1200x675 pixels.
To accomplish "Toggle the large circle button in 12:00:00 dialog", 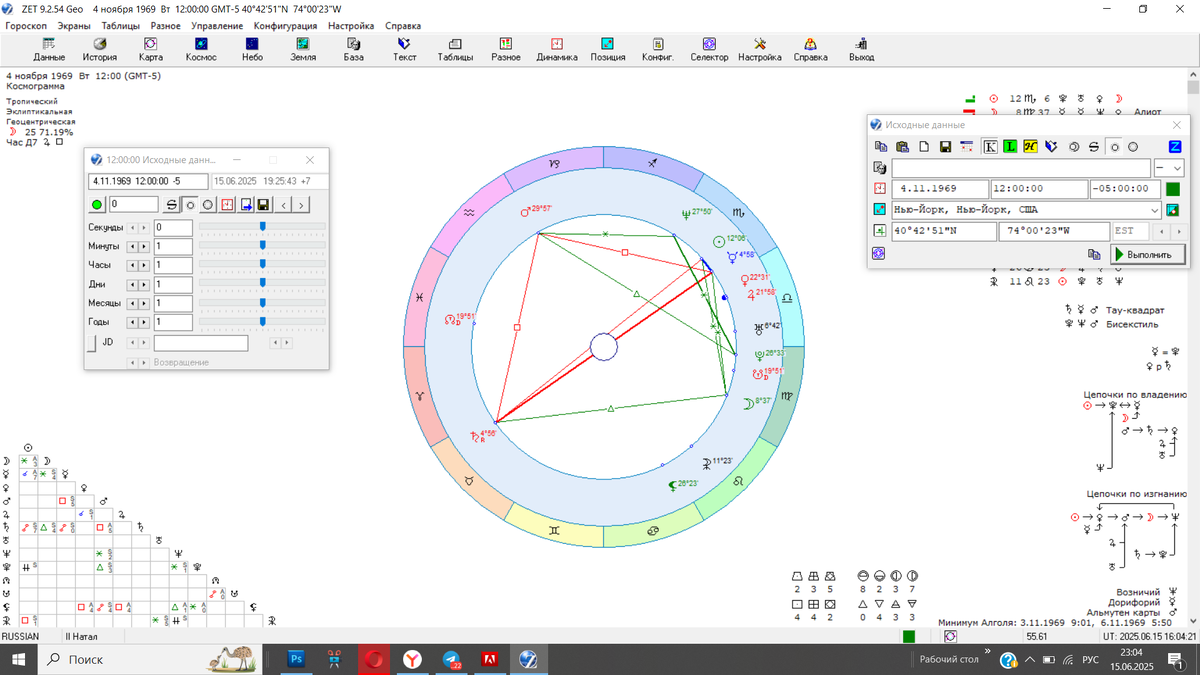I will 208,205.
